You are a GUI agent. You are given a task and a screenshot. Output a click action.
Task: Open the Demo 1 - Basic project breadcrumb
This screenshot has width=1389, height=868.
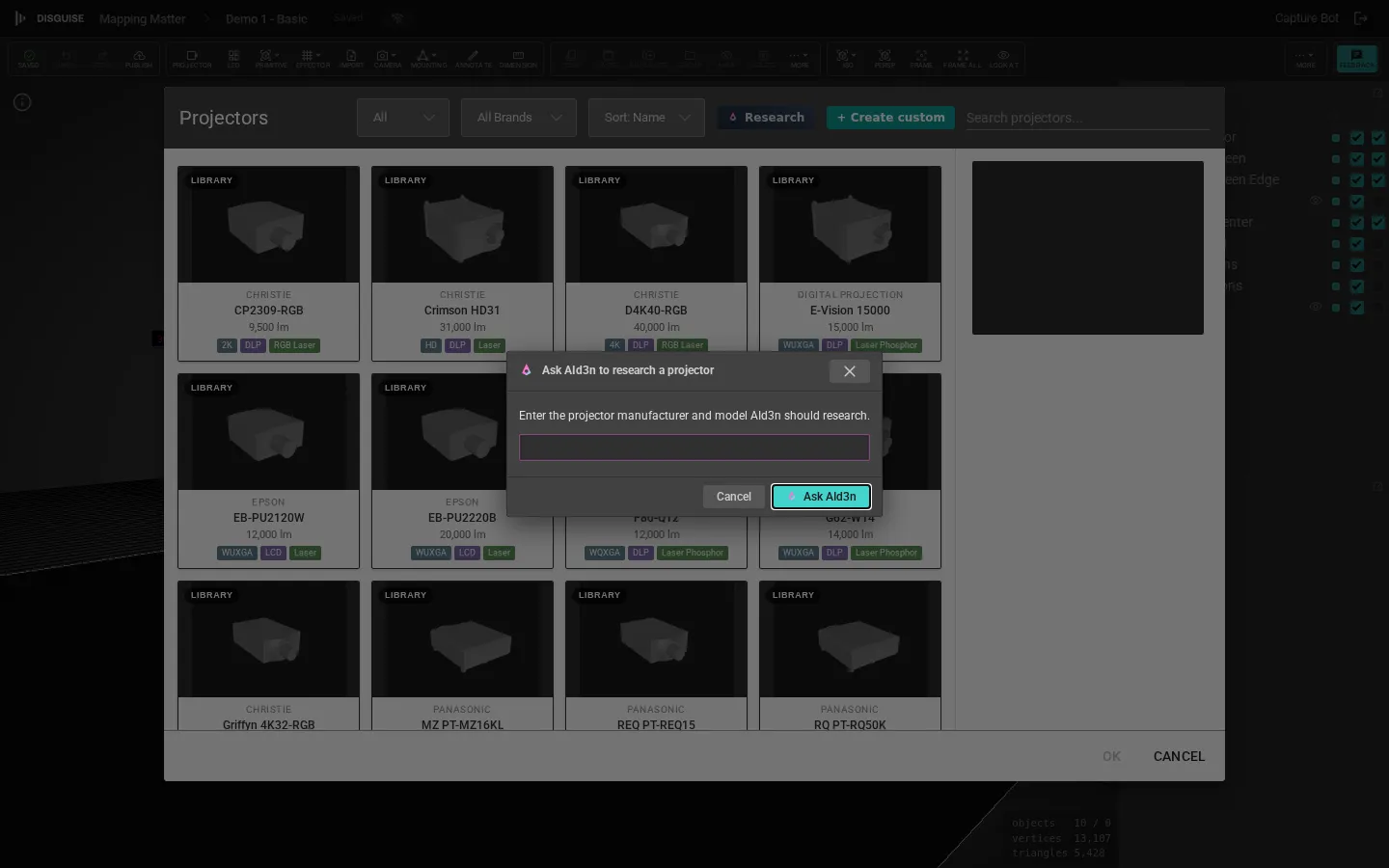point(266,18)
